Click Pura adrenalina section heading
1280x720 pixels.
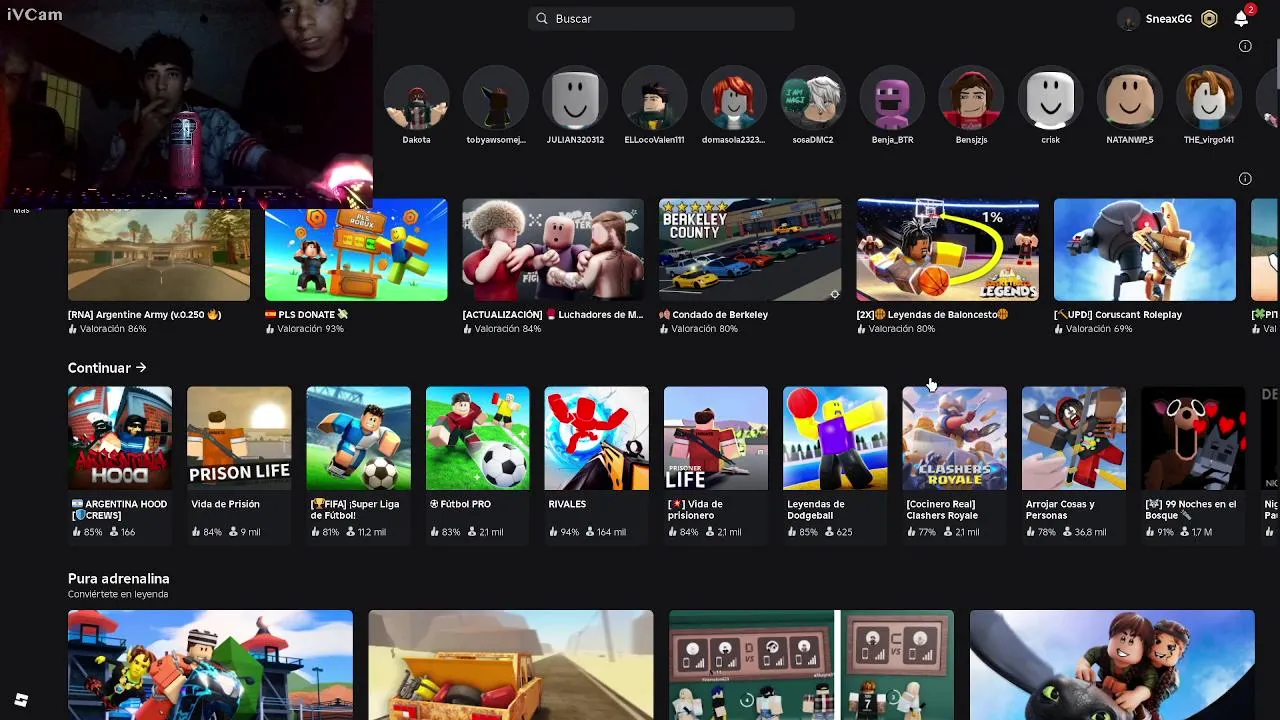pos(118,579)
